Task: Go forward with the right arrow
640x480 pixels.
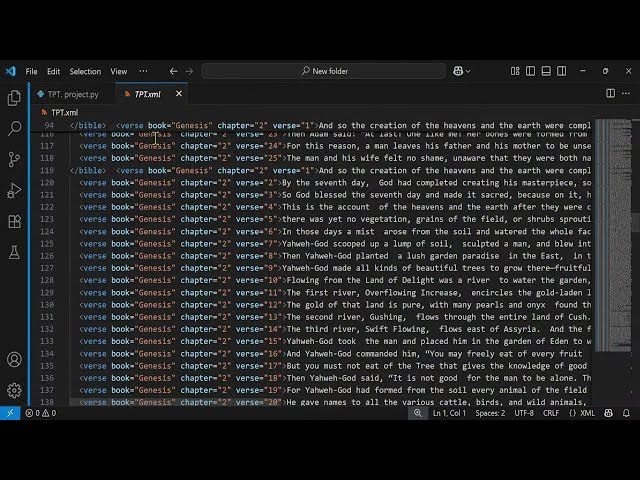Action: click(x=189, y=71)
